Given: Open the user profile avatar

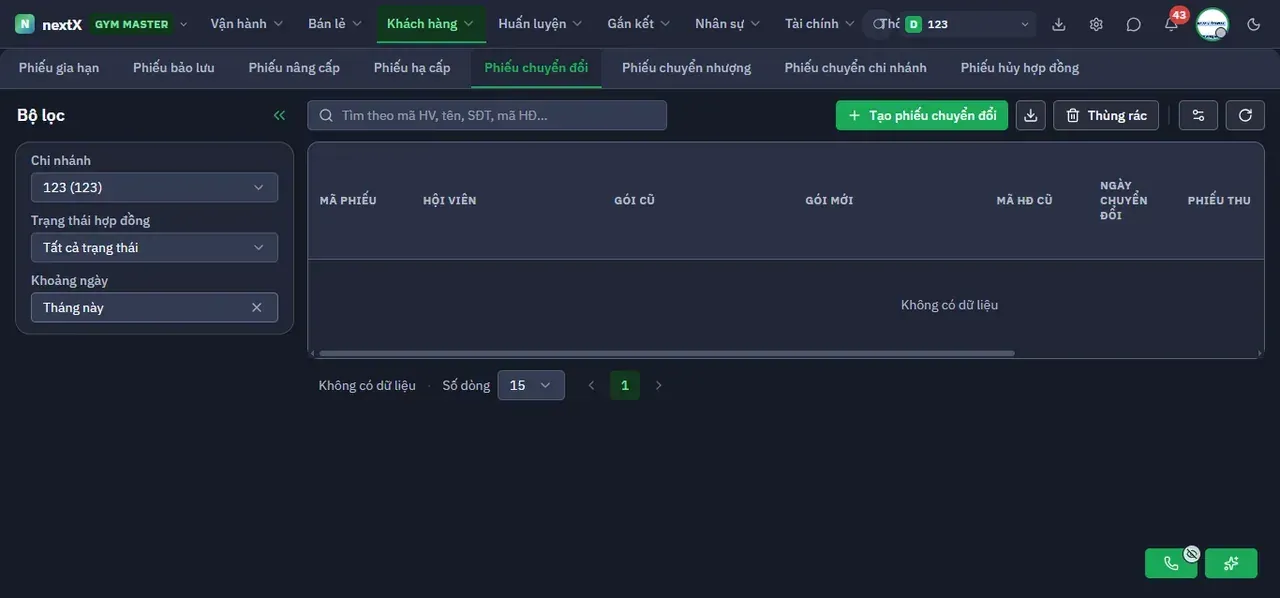Looking at the screenshot, I should 1212,24.
